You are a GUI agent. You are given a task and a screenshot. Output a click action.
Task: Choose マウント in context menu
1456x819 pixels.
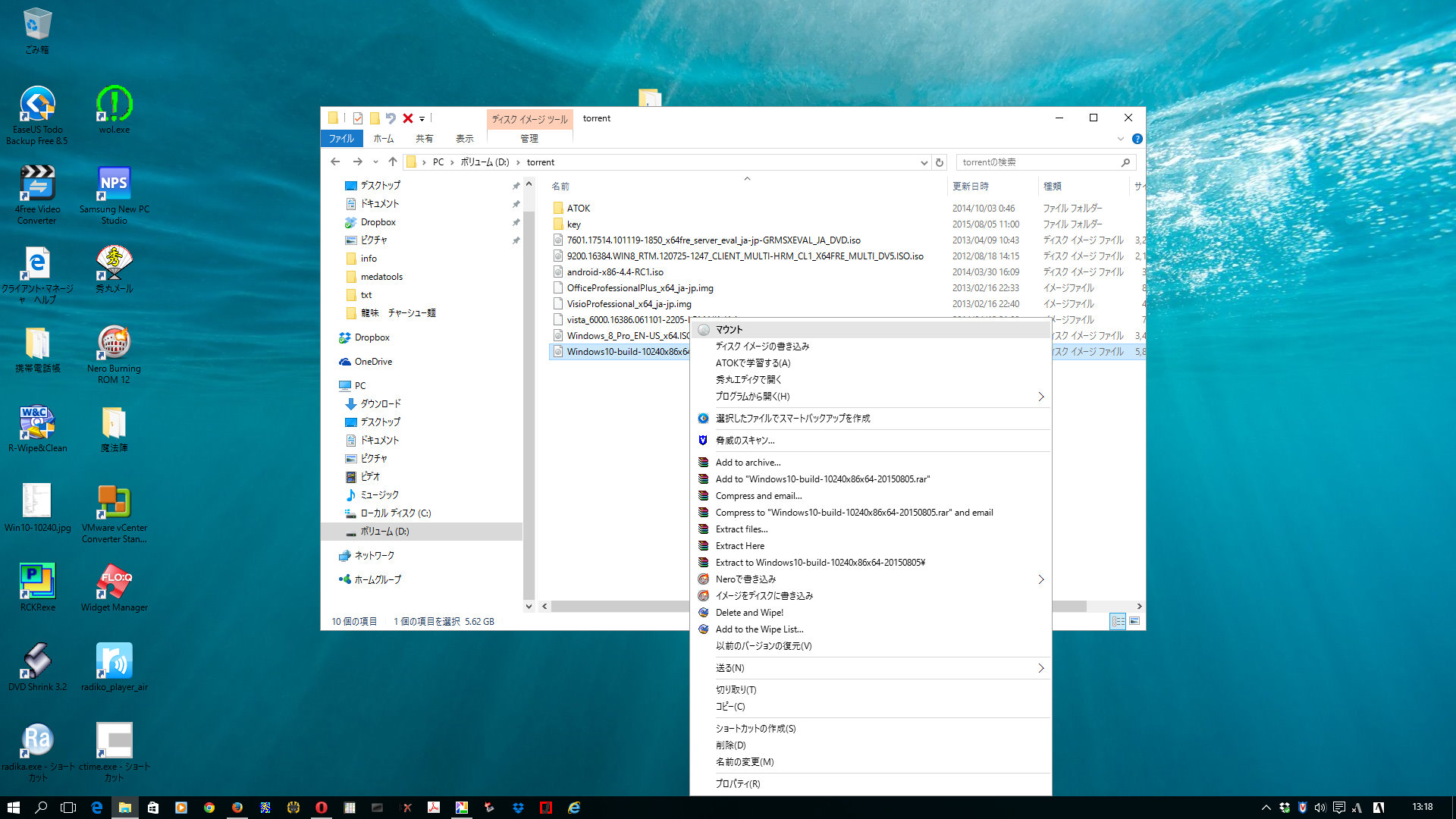tap(871, 330)
